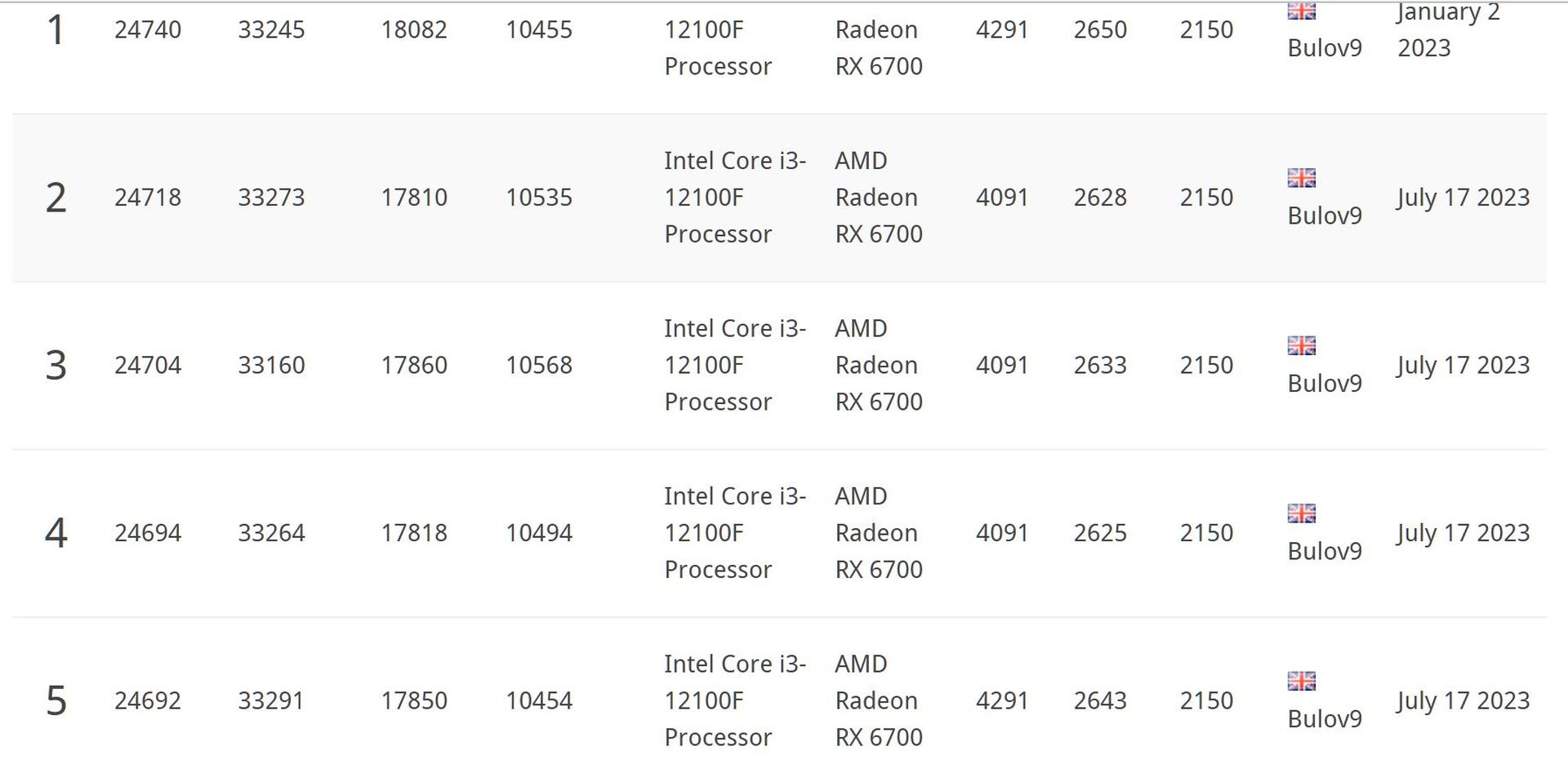This screenshot has width=1568, height=782.
Task: Open Bulov9 profile in rank 2 row
Action: click(1325, 215)
